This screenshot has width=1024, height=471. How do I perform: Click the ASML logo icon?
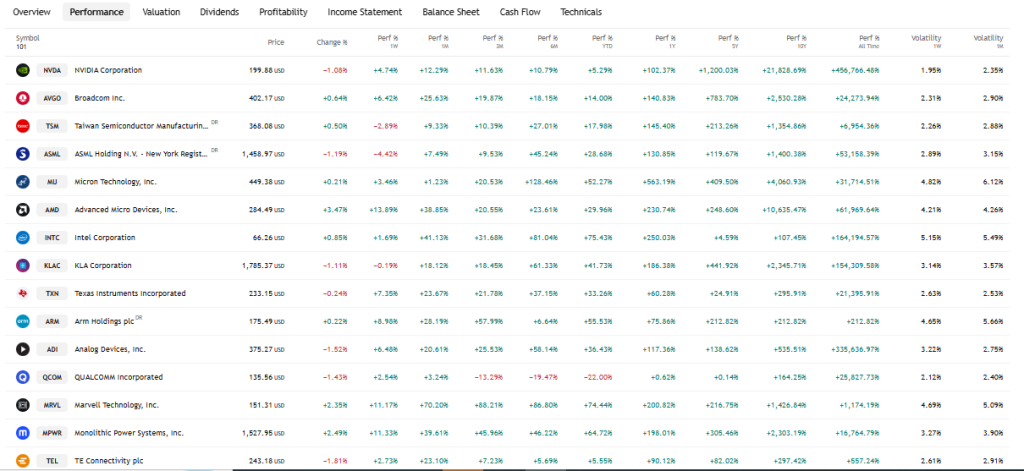tap(23, 154)
